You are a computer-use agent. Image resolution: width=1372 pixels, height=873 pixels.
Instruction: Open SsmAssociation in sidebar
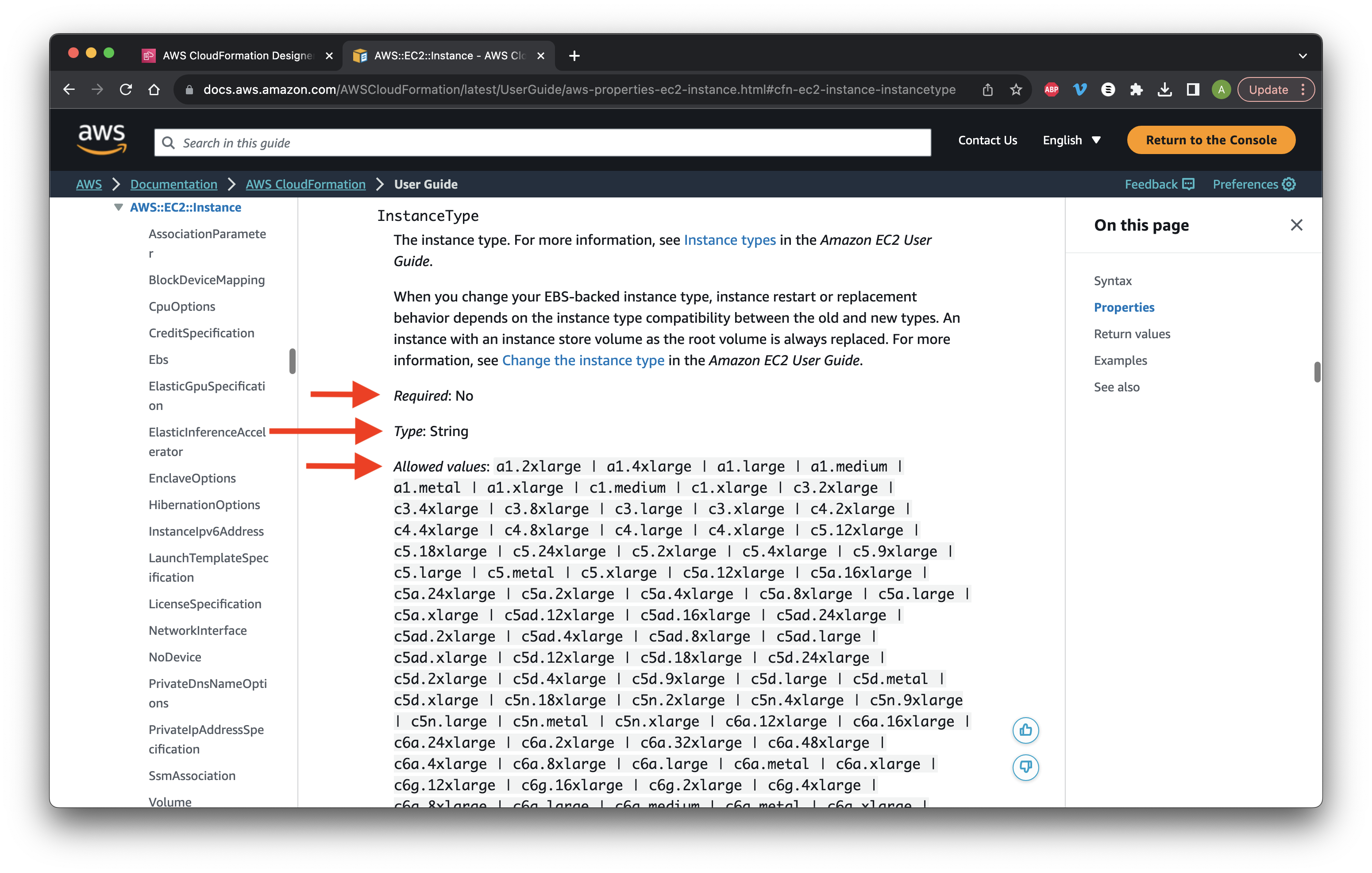pyautogui.click(x=192, y=776)
